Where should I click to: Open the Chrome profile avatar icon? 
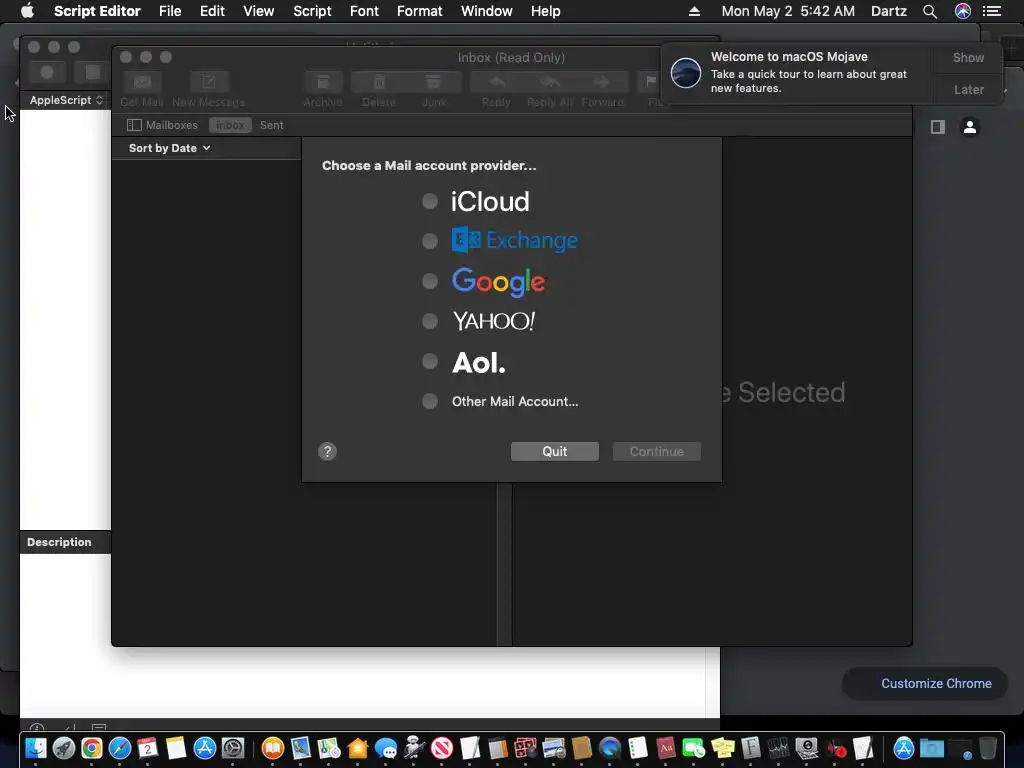point(970,127)
